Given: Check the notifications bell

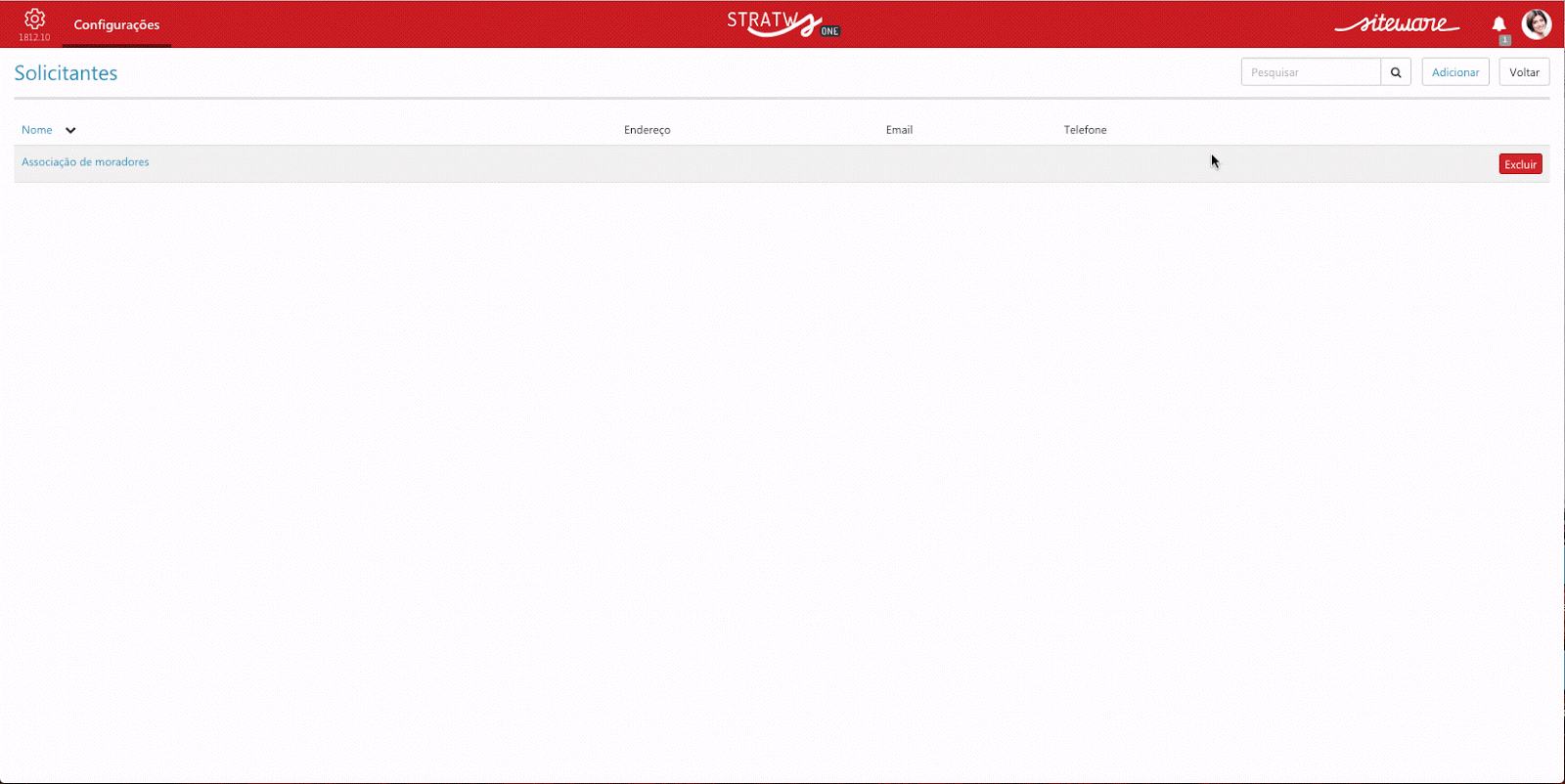Looking at the screenshot, I should coord(1498,24).
